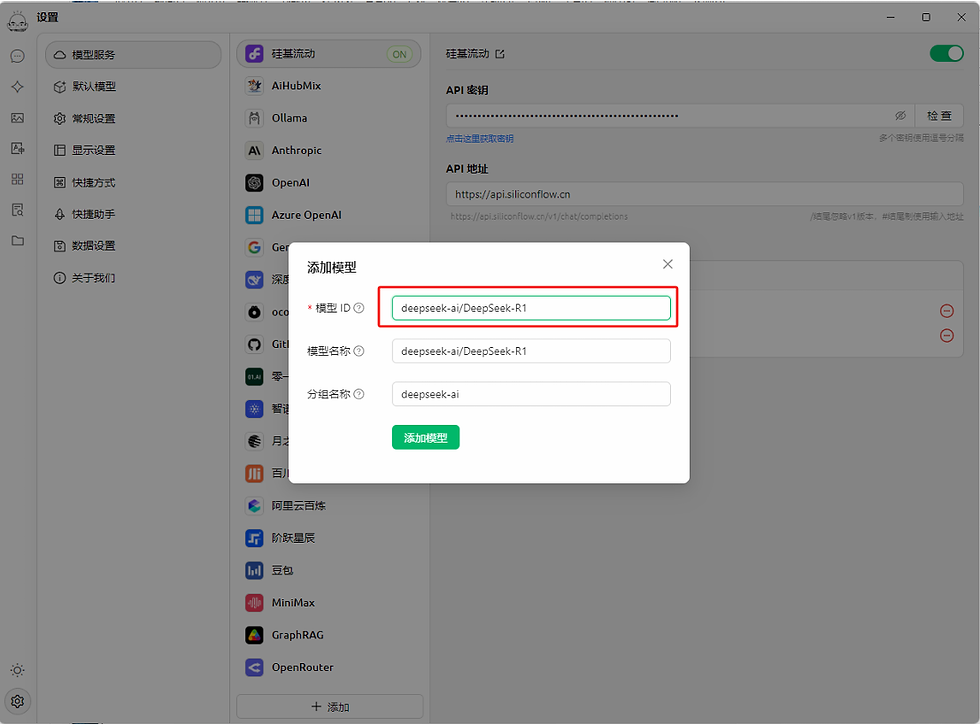Click the 豆包 provider icon
Screen dimensions: 980x725
(254, 570)
